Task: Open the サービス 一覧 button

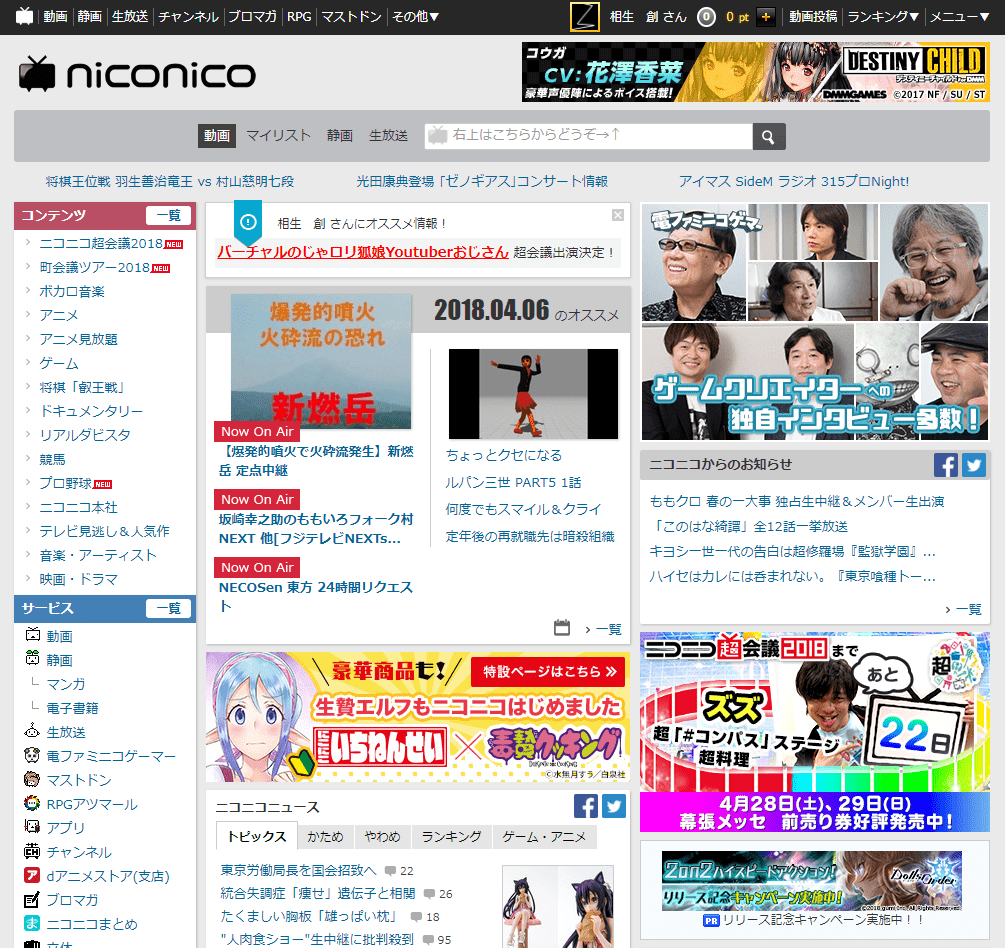Action: [169, 608]
